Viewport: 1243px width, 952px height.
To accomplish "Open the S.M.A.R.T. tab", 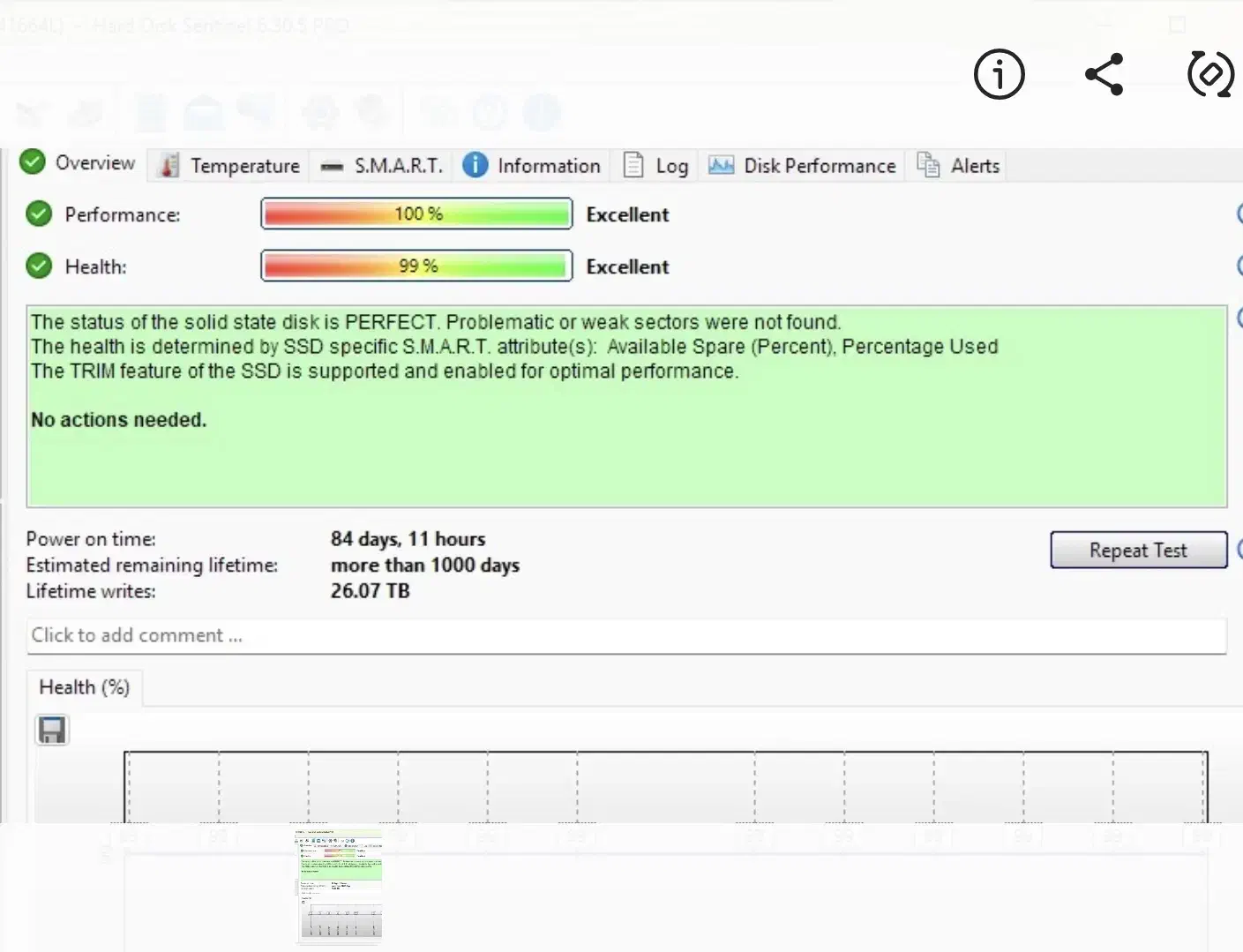I will coord(397,166).
